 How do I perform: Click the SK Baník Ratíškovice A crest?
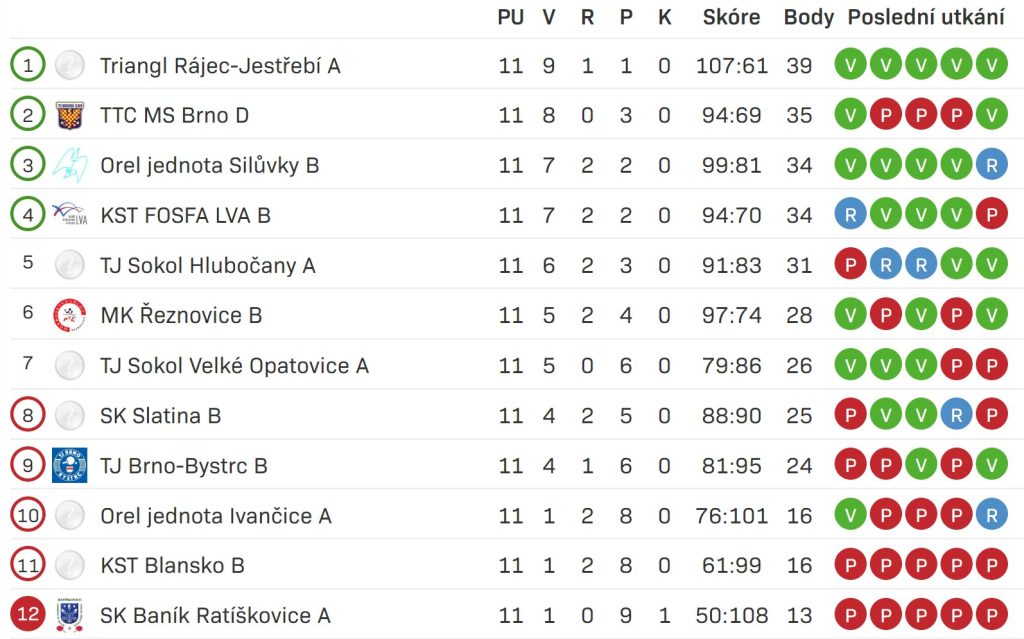(x=70, y=615)
